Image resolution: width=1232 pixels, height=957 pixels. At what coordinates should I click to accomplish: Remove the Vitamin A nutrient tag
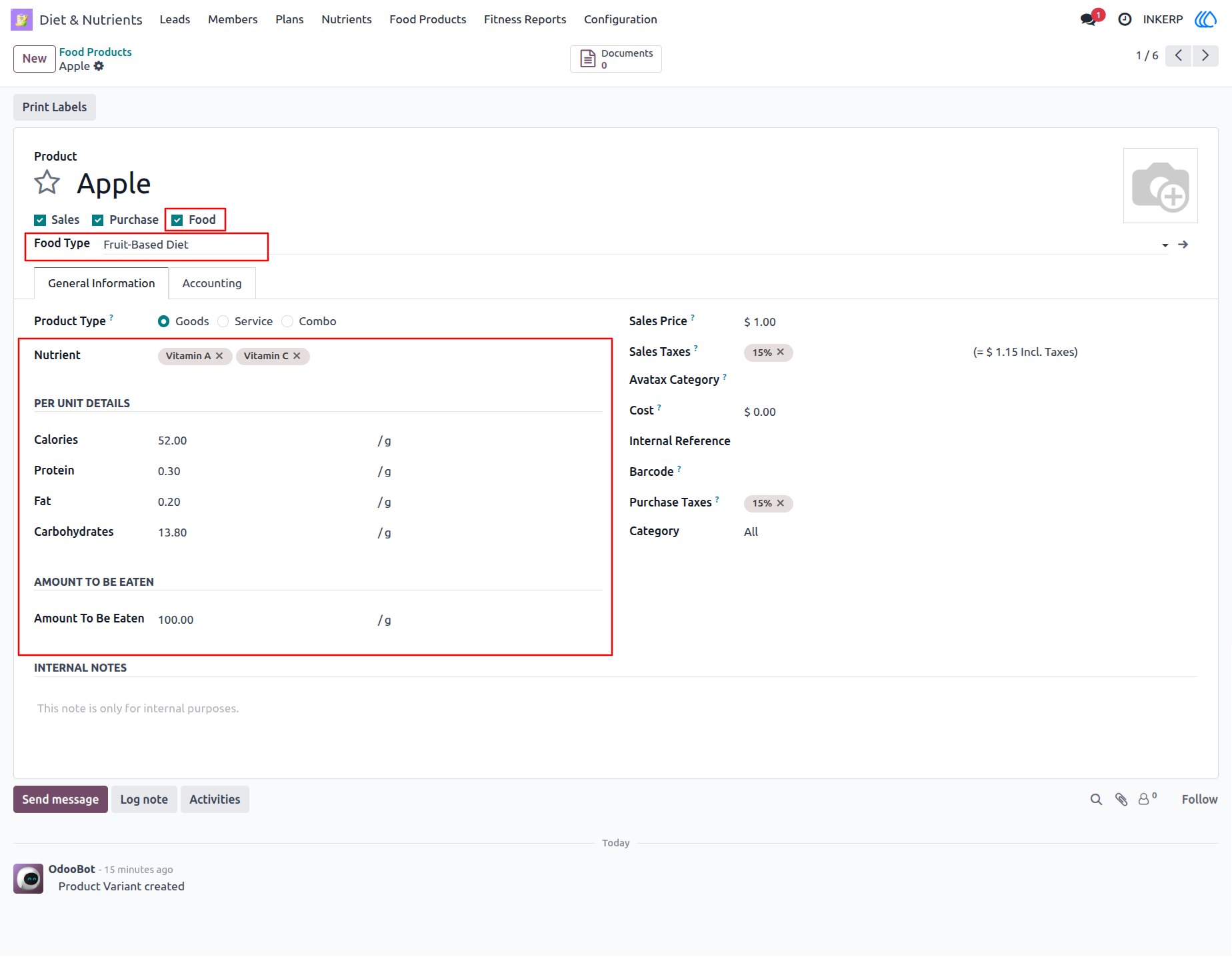coord(219,356)
